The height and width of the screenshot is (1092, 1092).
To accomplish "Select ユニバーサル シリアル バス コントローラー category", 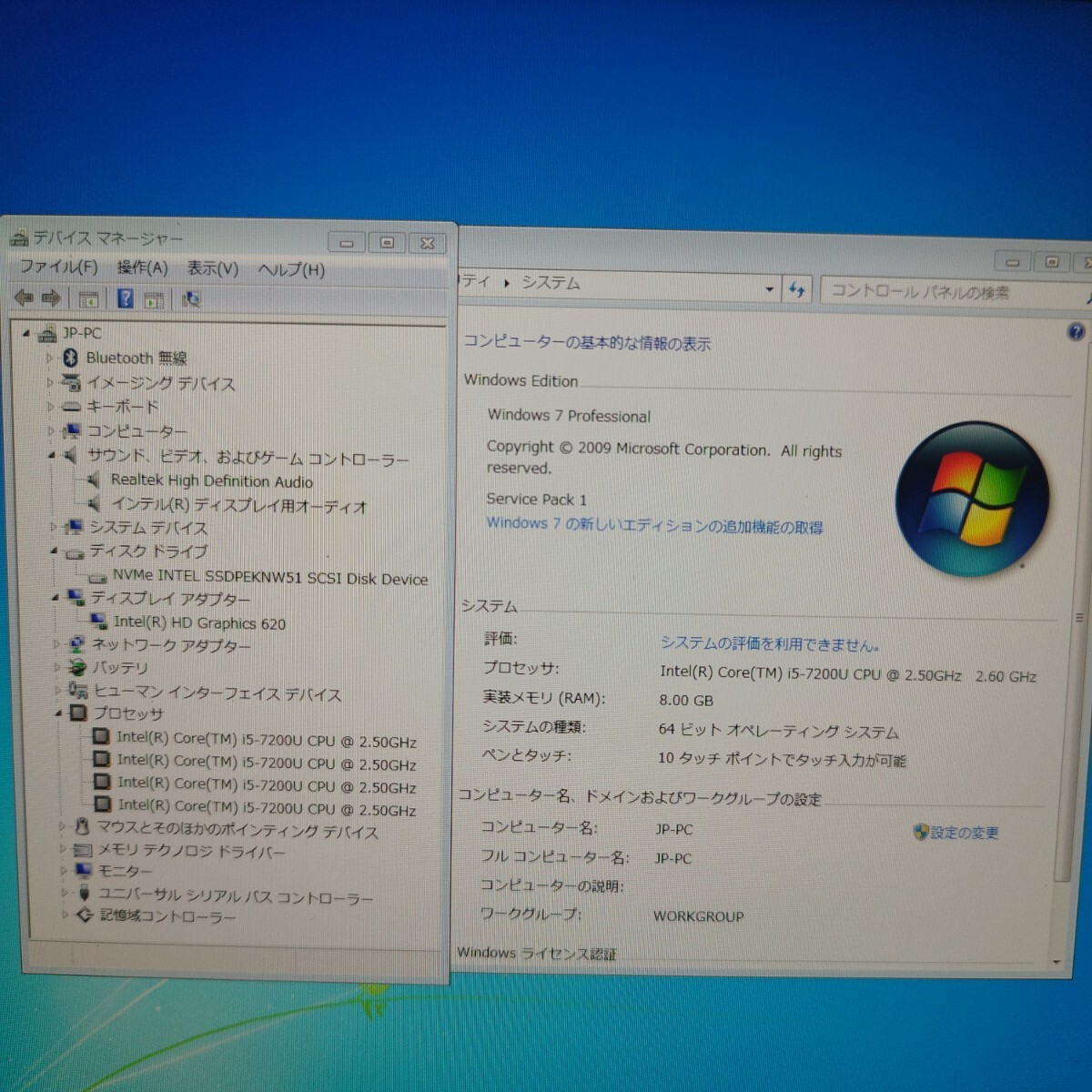I will pos(236,896).
